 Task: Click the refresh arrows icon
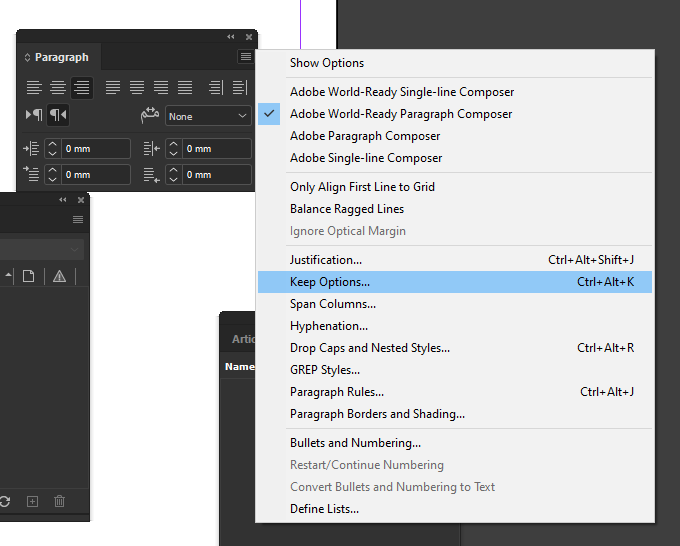(x=5, y=502)
